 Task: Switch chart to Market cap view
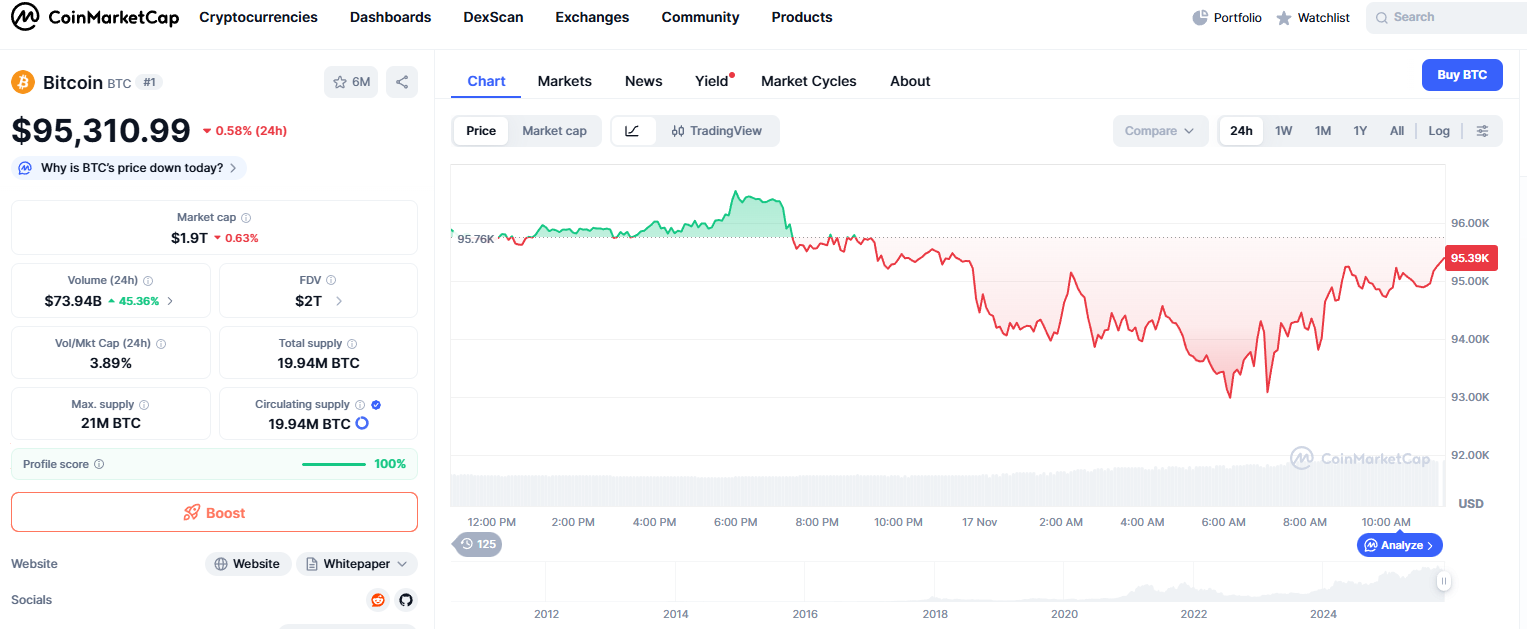(x=555, y=131)
